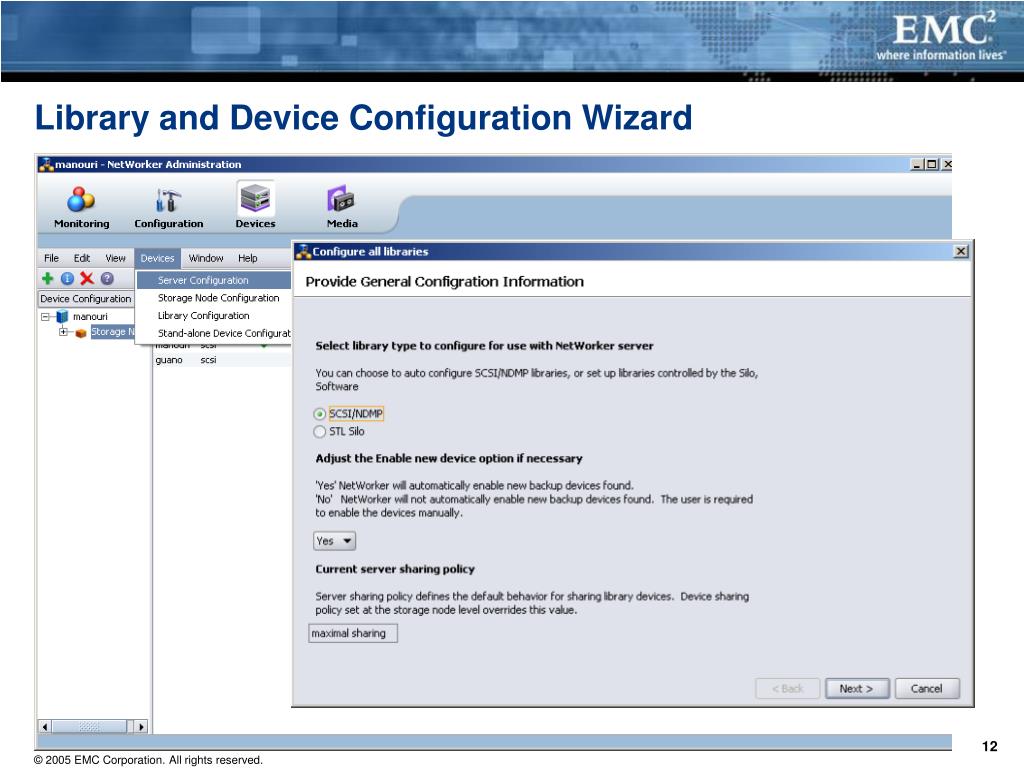Open the File menu
This screenshot has height=768, width=1024.
52,259
